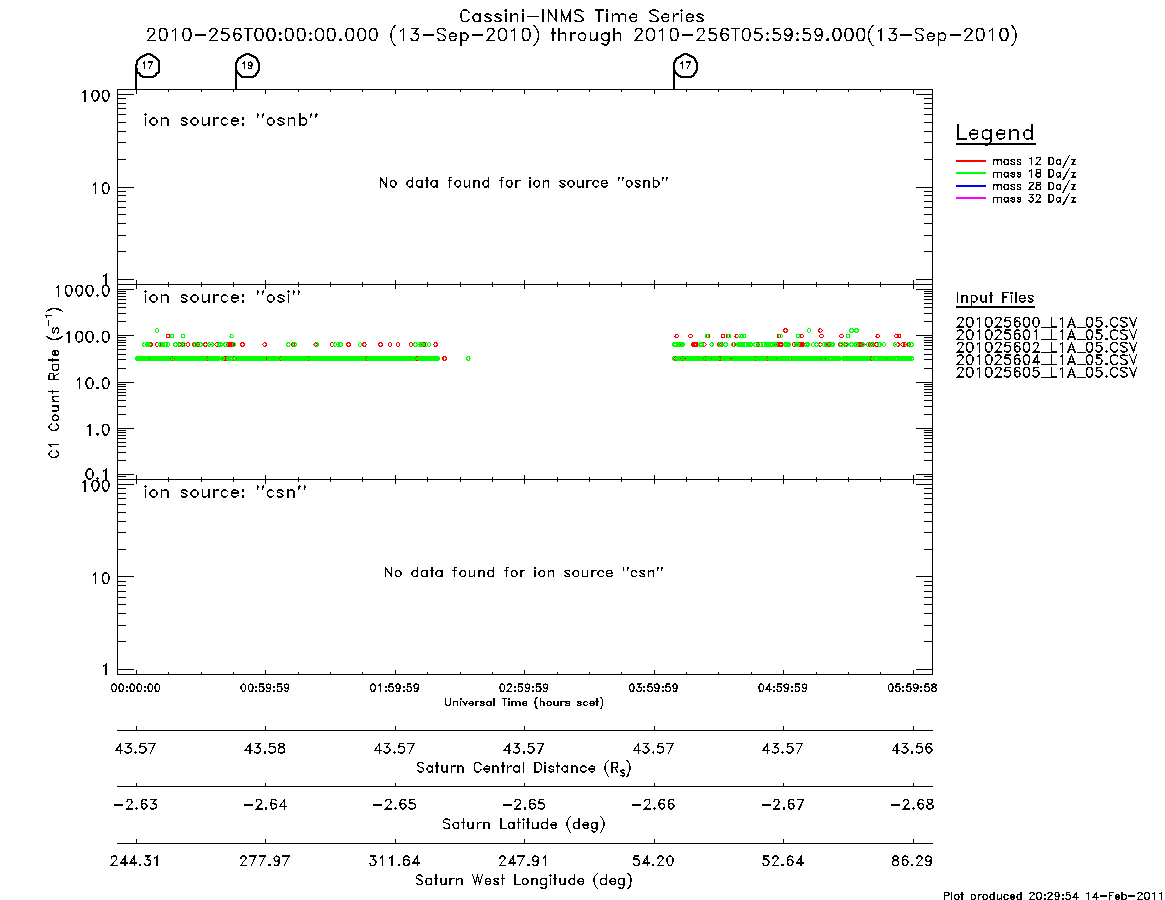The width and height of the screenshot is (1165, 900).
Task: Click the 'ion source: "osnb"' panel label
Action: 231,120
